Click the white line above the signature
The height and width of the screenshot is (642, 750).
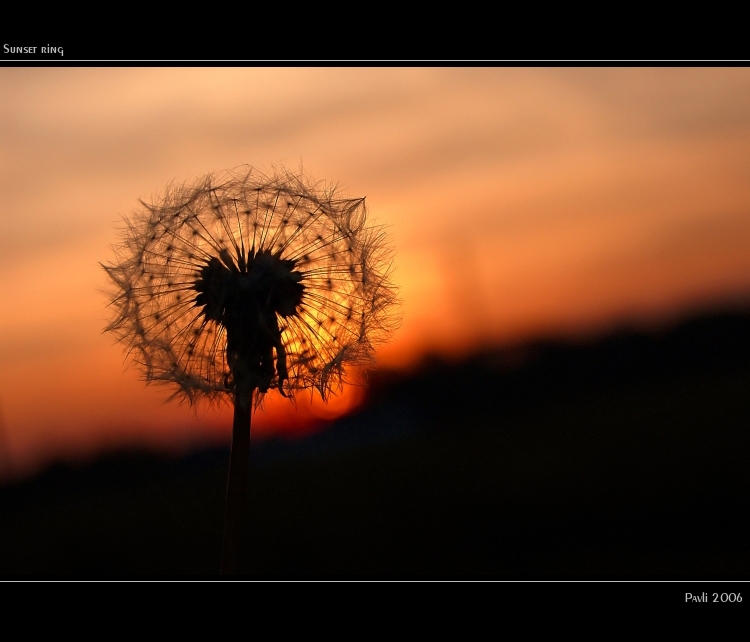375,582
